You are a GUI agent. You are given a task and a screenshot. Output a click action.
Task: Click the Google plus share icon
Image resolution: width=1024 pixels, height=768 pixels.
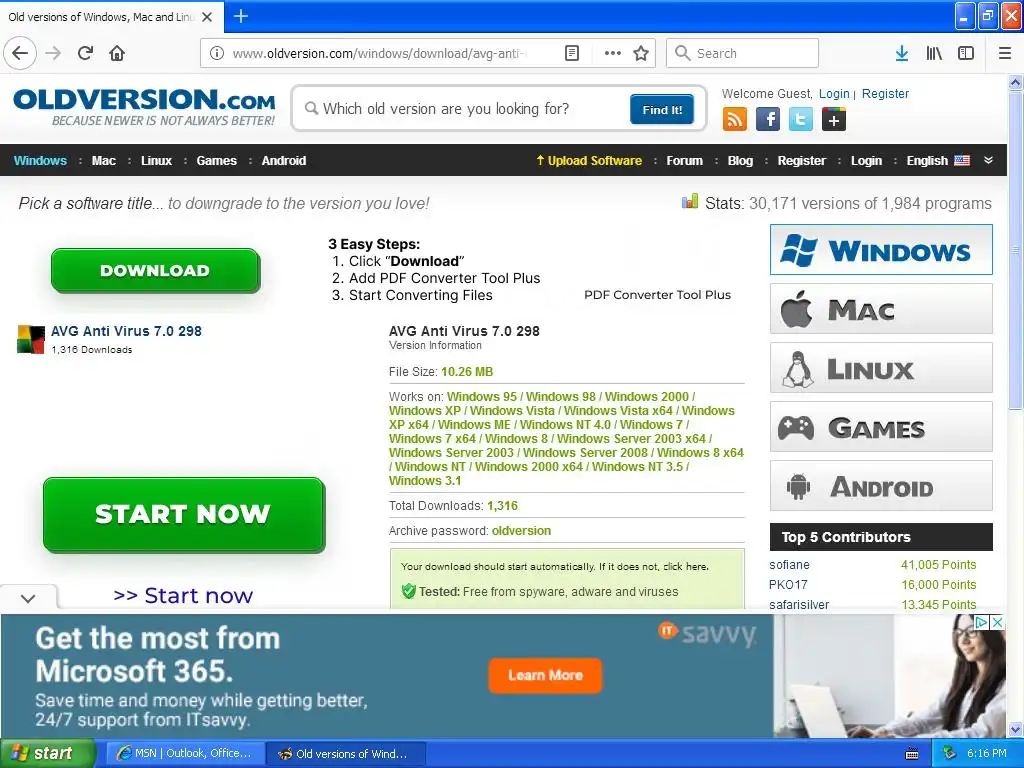(834, 120)
